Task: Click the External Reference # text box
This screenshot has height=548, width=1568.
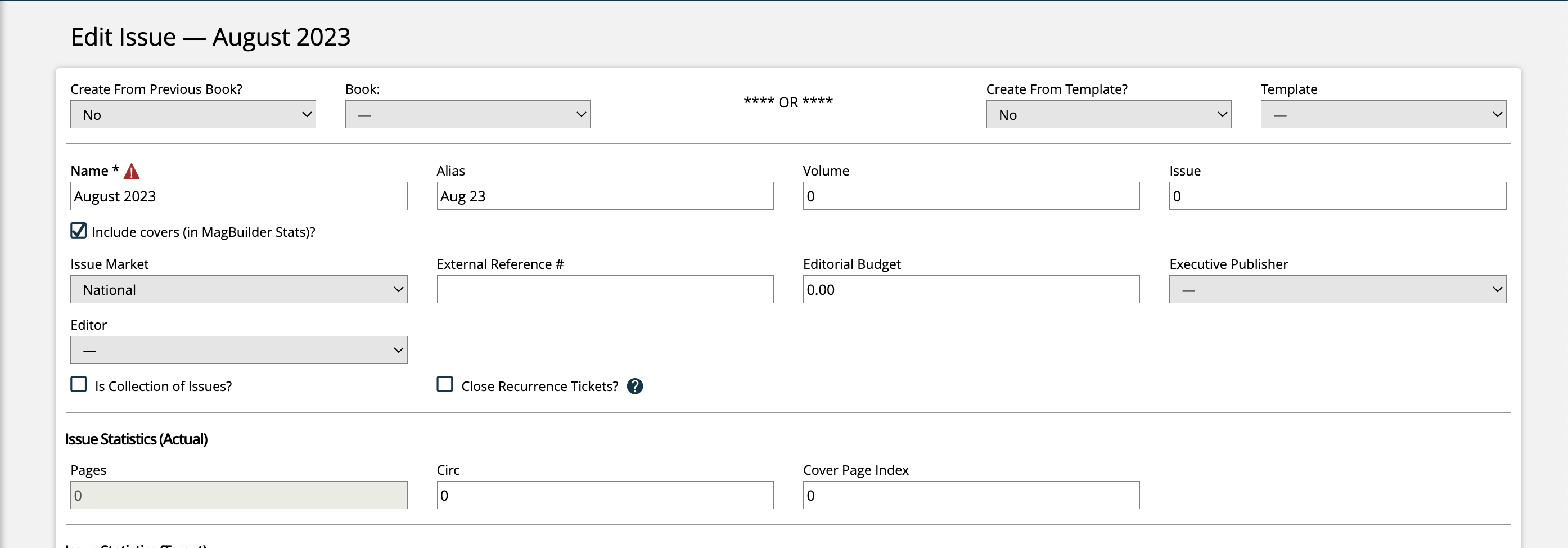Action: coord(605,289)
